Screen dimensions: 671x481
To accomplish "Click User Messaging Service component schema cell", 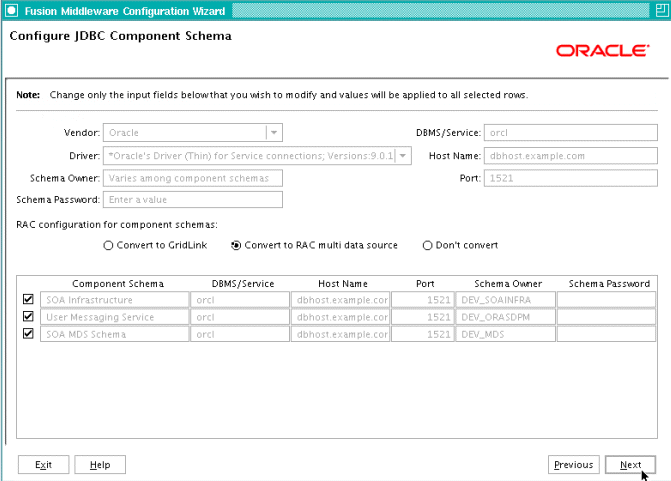I will coord(115,317).
